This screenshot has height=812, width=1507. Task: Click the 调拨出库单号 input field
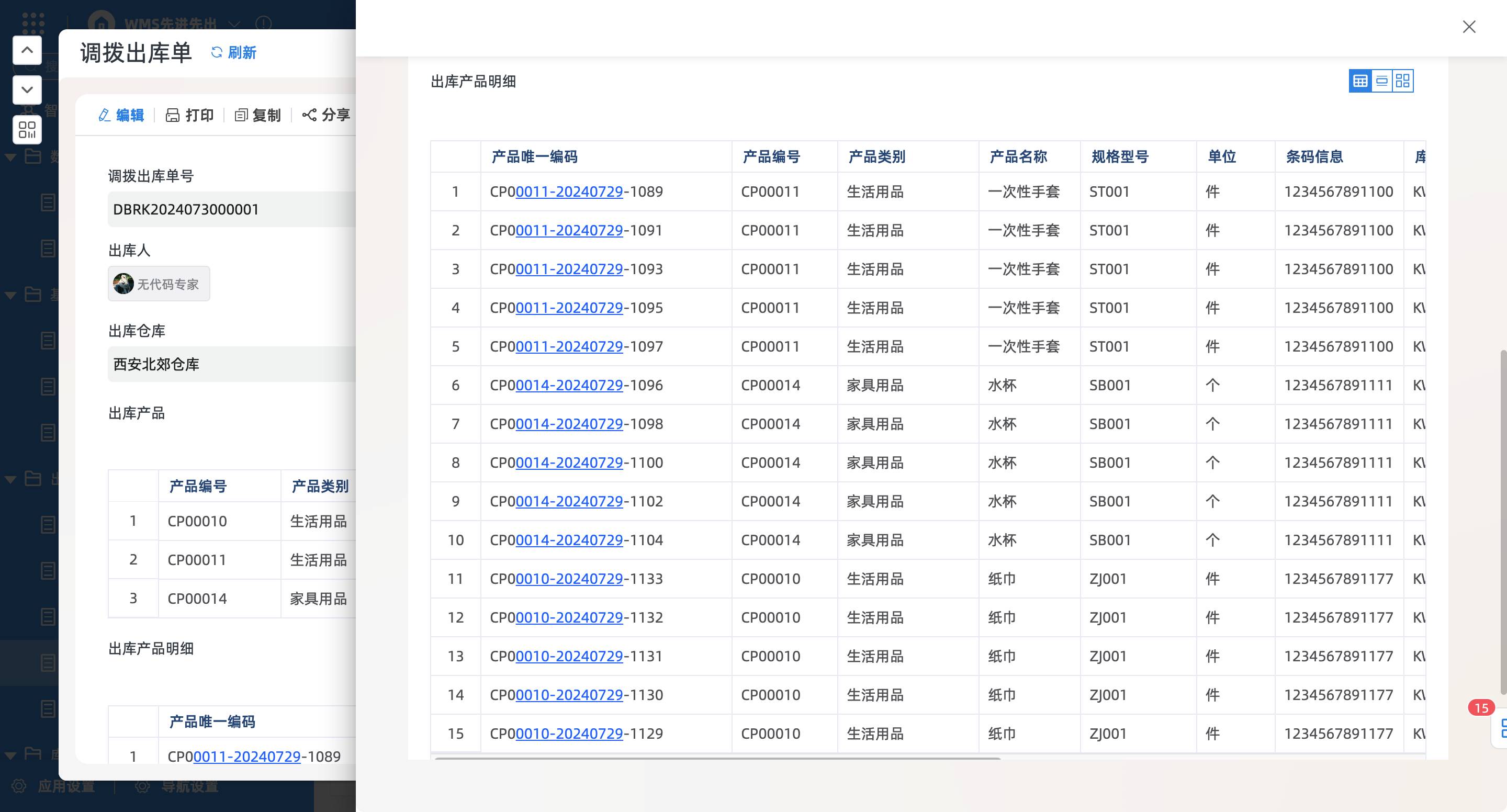pos(232,209)
